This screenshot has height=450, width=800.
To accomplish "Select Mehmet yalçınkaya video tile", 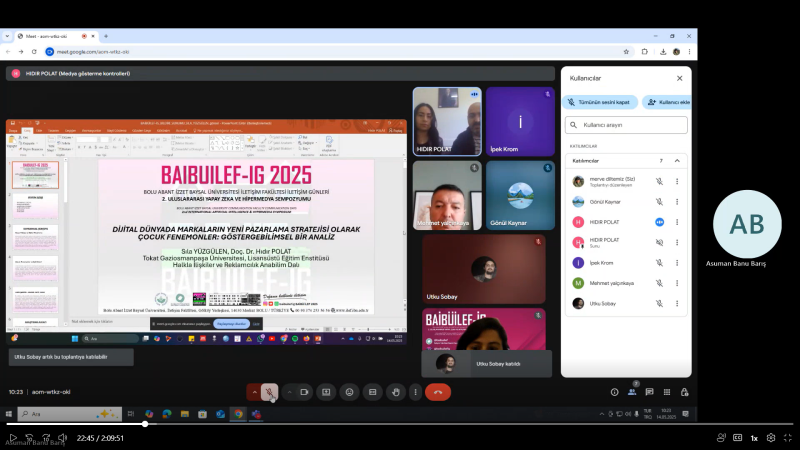I will click(447, 195).
